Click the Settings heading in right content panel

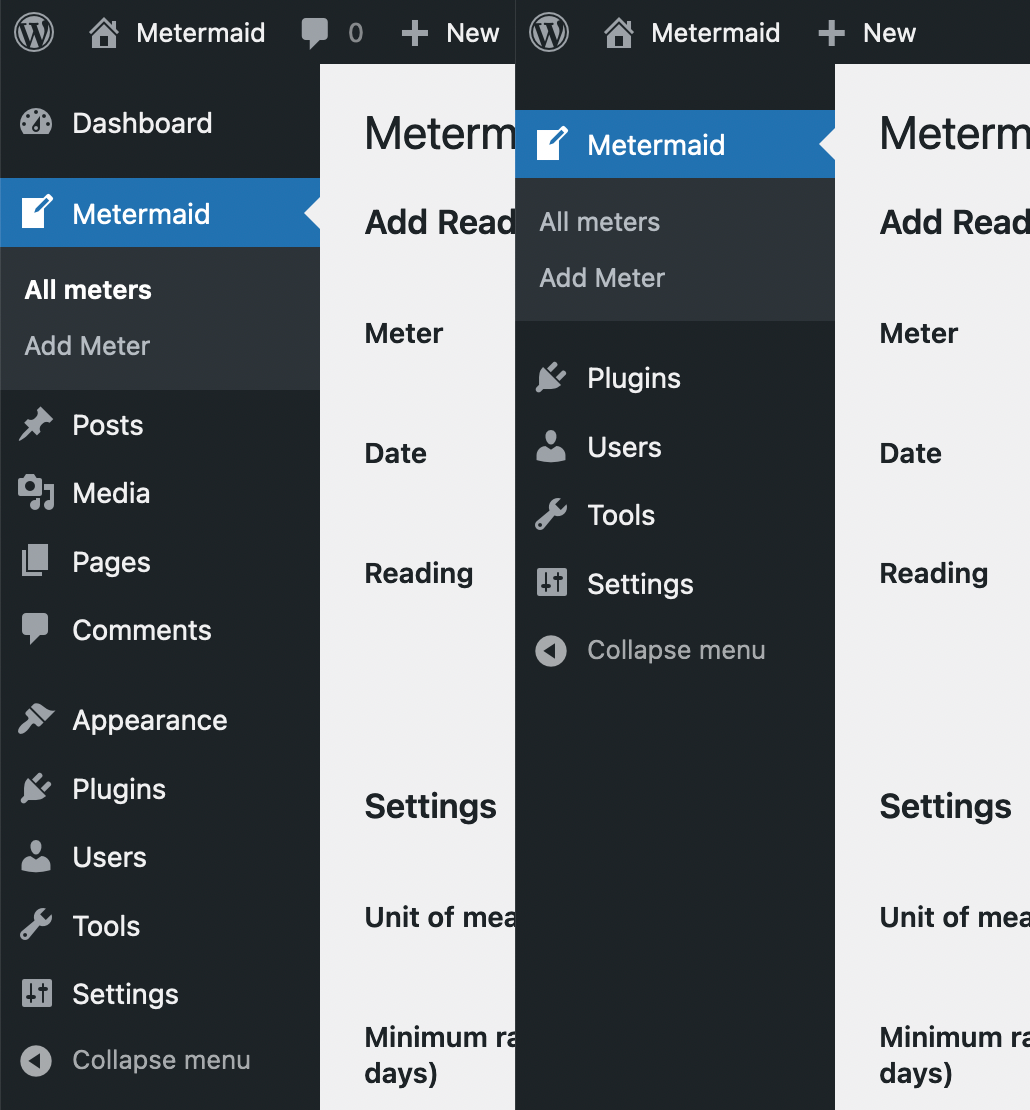[945, 807]
